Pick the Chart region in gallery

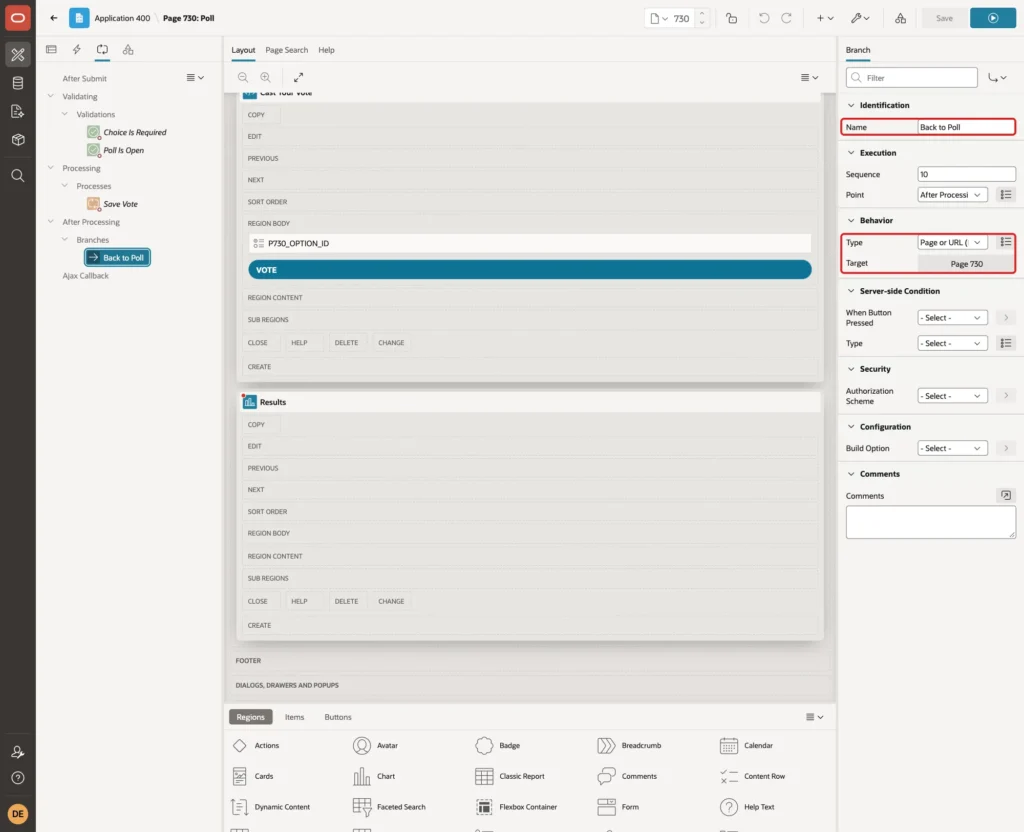coord(374,776)
